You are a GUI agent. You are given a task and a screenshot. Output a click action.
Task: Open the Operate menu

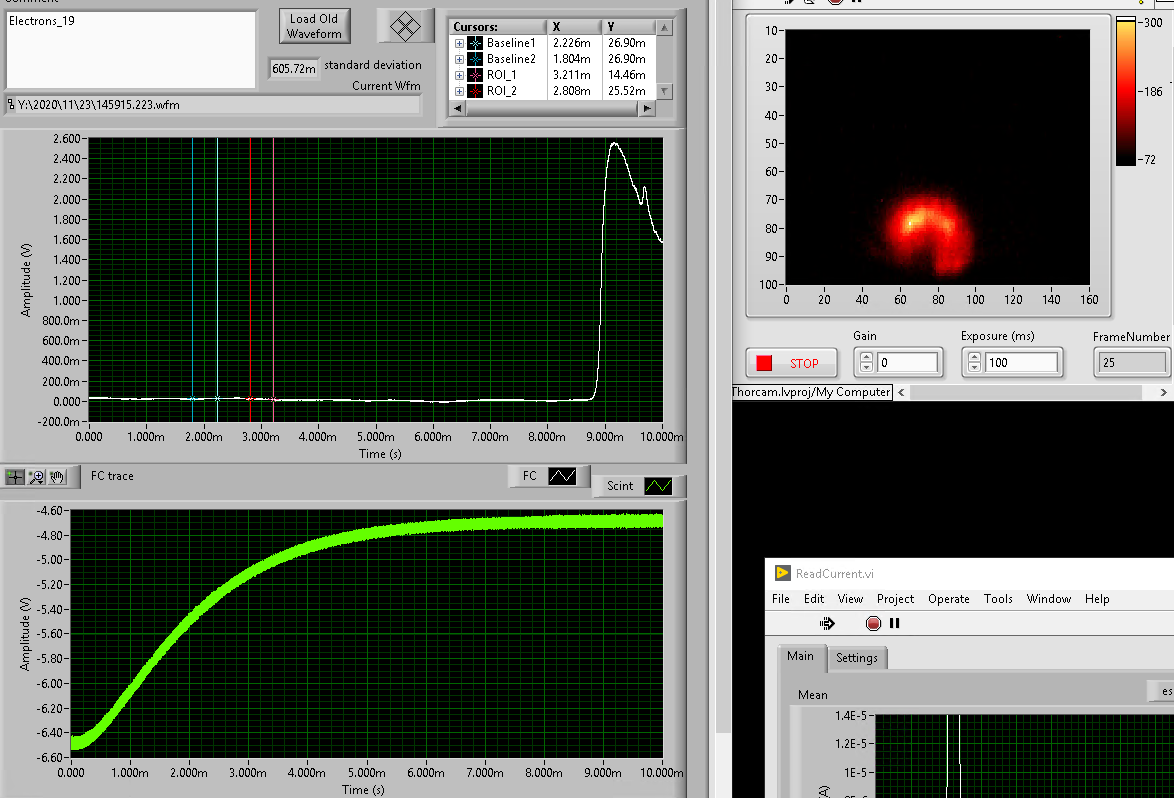(x=948, y=599)
